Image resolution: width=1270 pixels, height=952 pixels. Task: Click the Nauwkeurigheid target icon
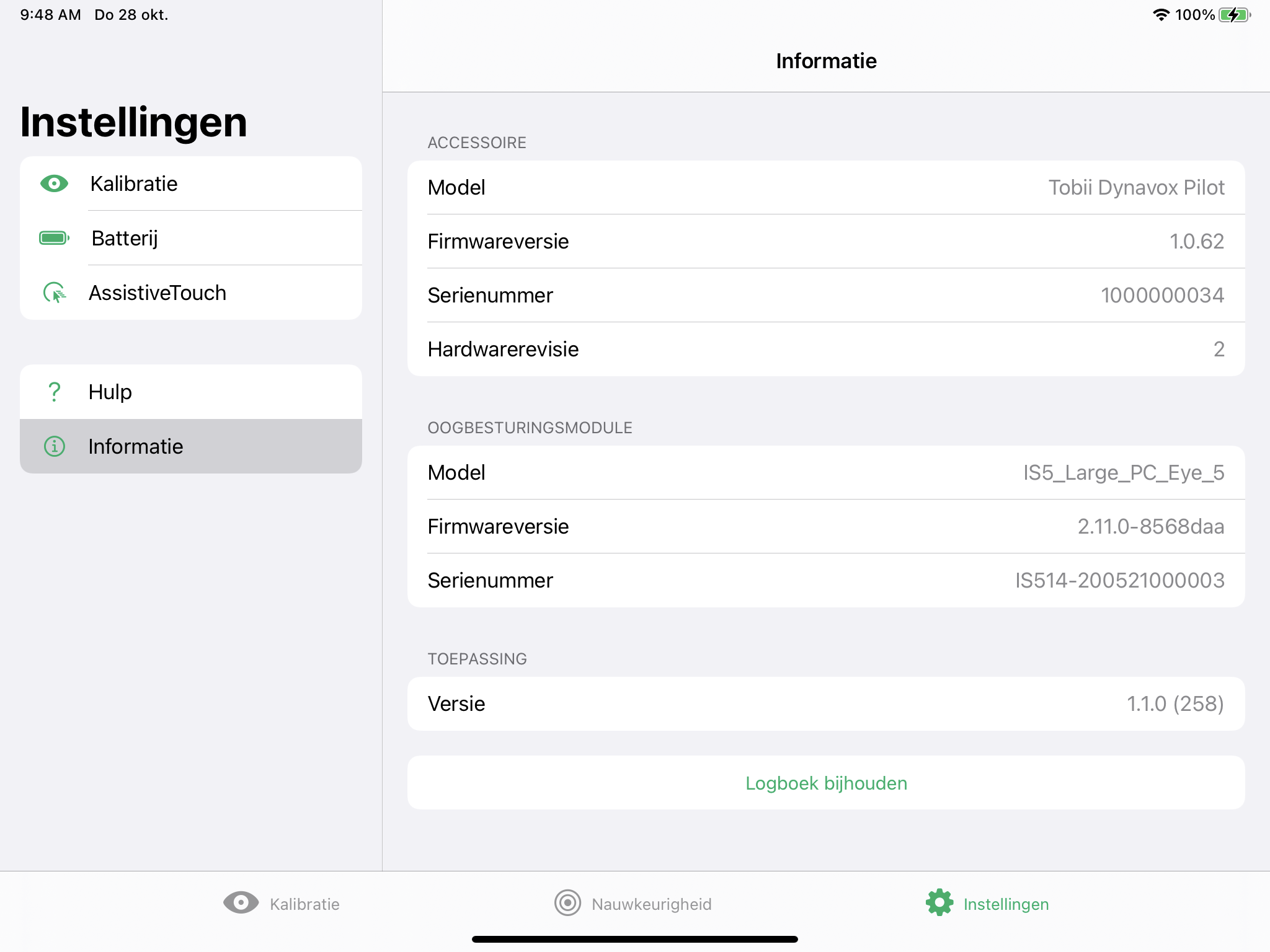pos(567,903)
